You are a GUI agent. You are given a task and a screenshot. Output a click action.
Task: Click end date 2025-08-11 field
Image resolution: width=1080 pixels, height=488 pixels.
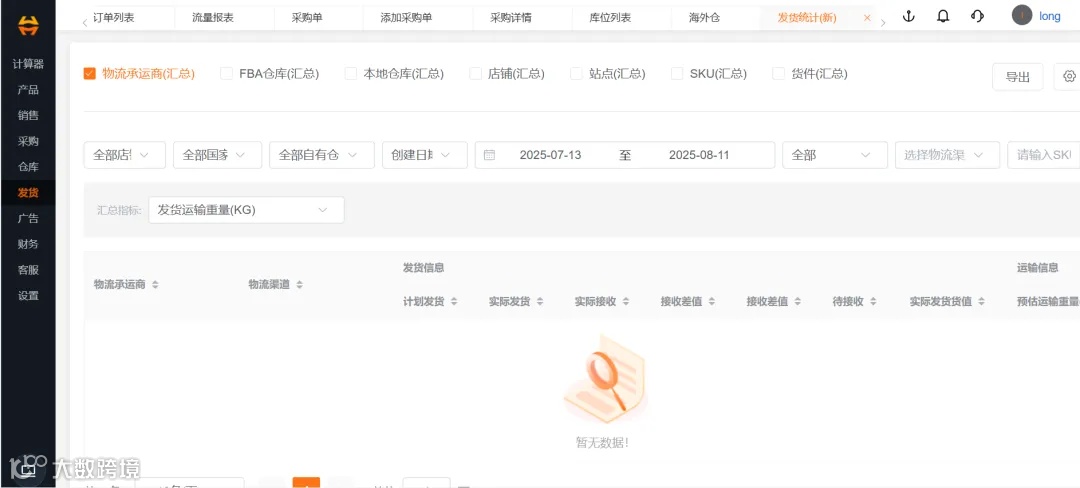699,155
